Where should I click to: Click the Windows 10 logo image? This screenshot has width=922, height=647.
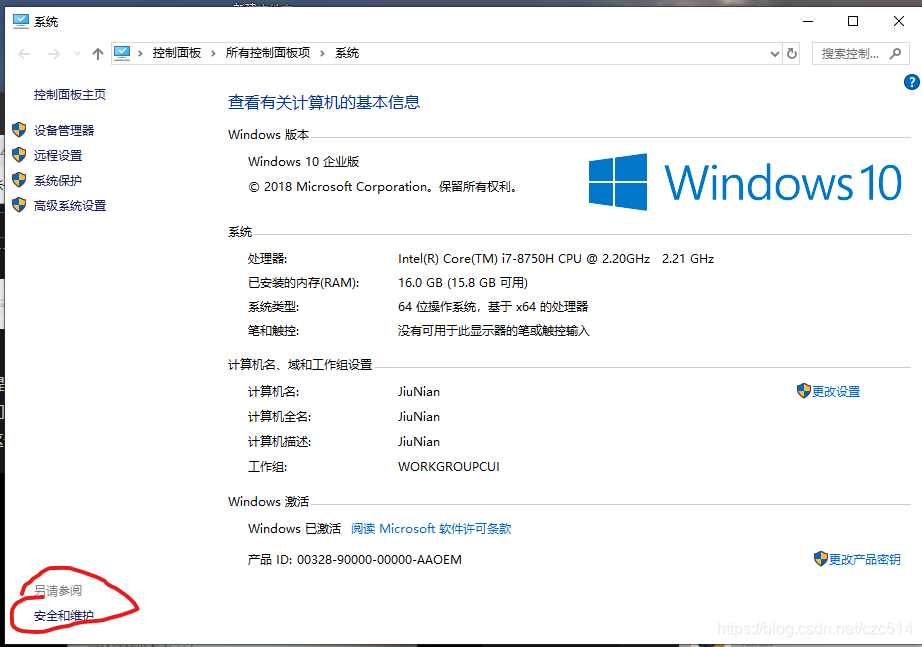coord(745,182)
